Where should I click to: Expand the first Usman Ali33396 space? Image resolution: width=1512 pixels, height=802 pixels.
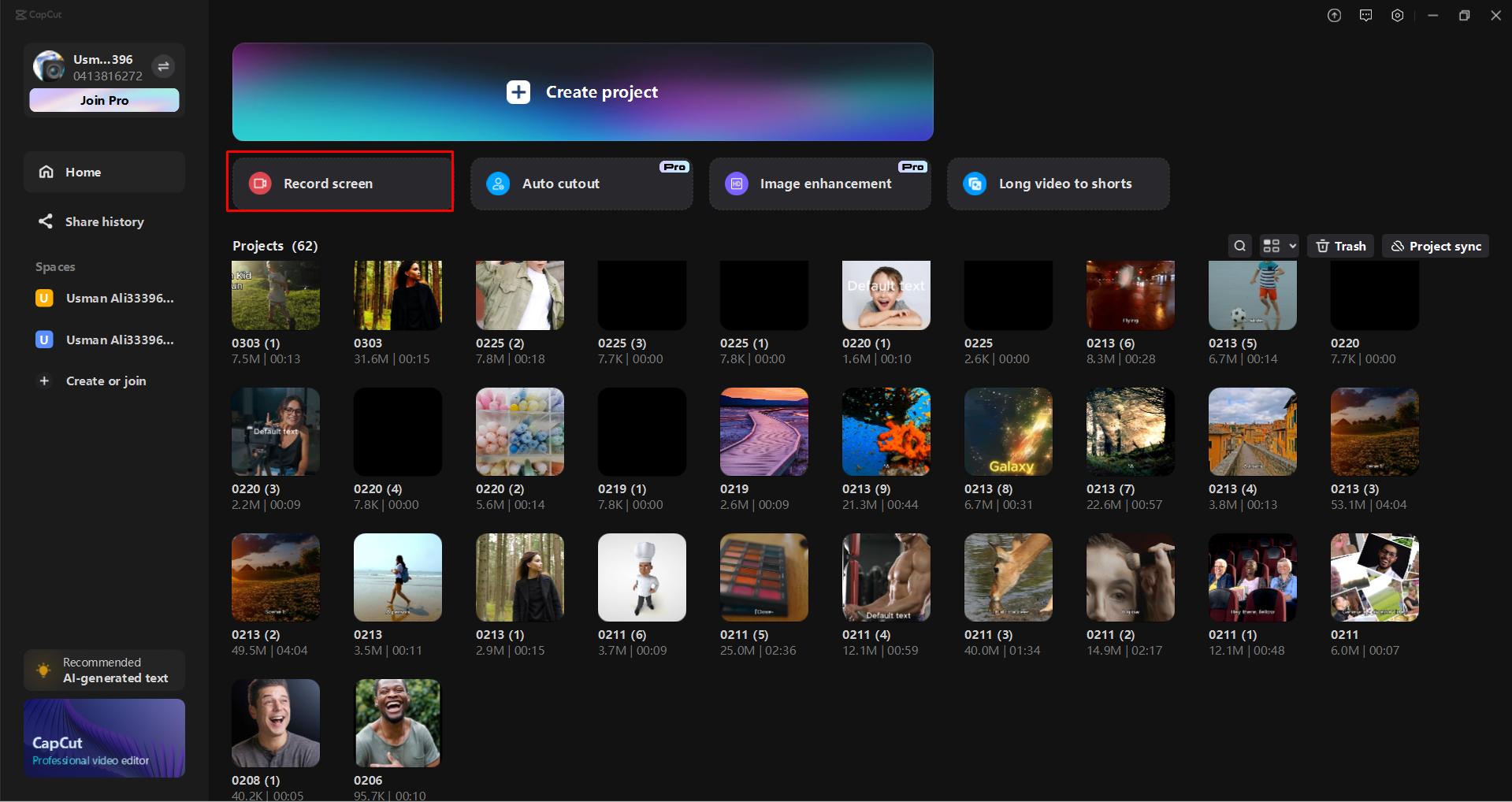(105, 298)
